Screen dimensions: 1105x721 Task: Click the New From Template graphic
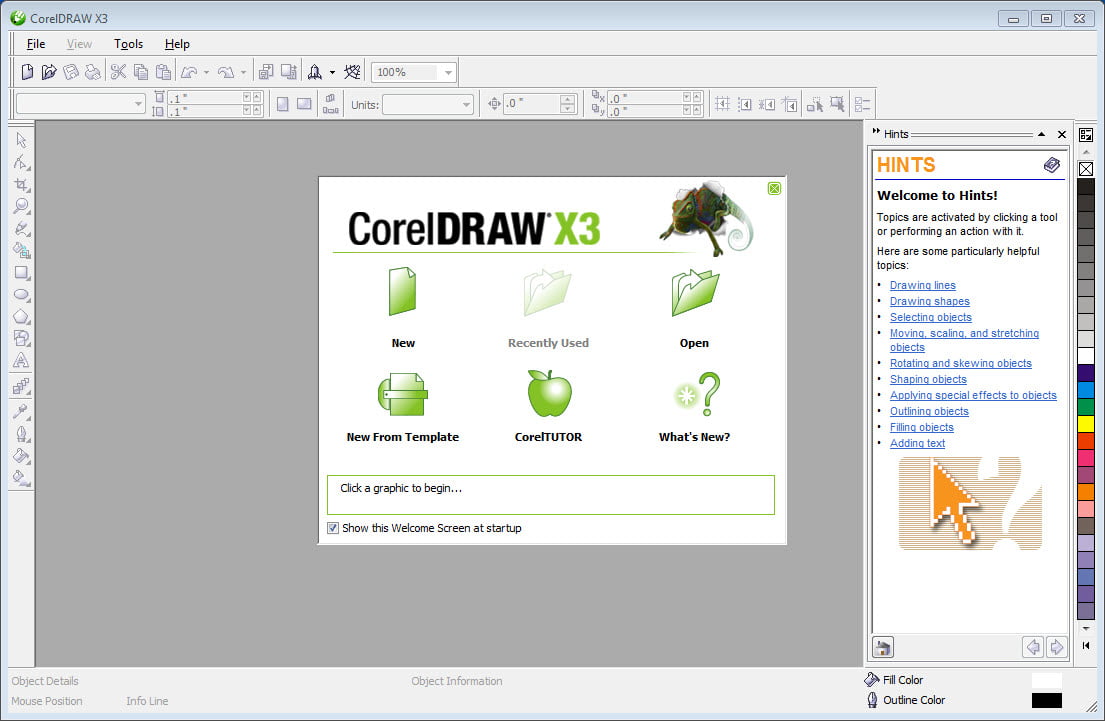click(x=402, y=395)
